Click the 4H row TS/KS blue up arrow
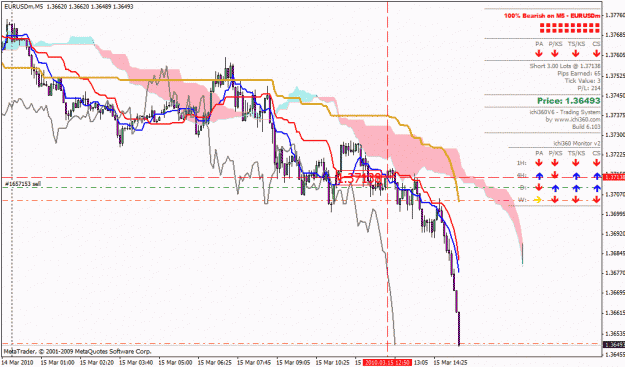Viewport: 625px width, 367px height. pyautogui.click(x=576, y=175)
